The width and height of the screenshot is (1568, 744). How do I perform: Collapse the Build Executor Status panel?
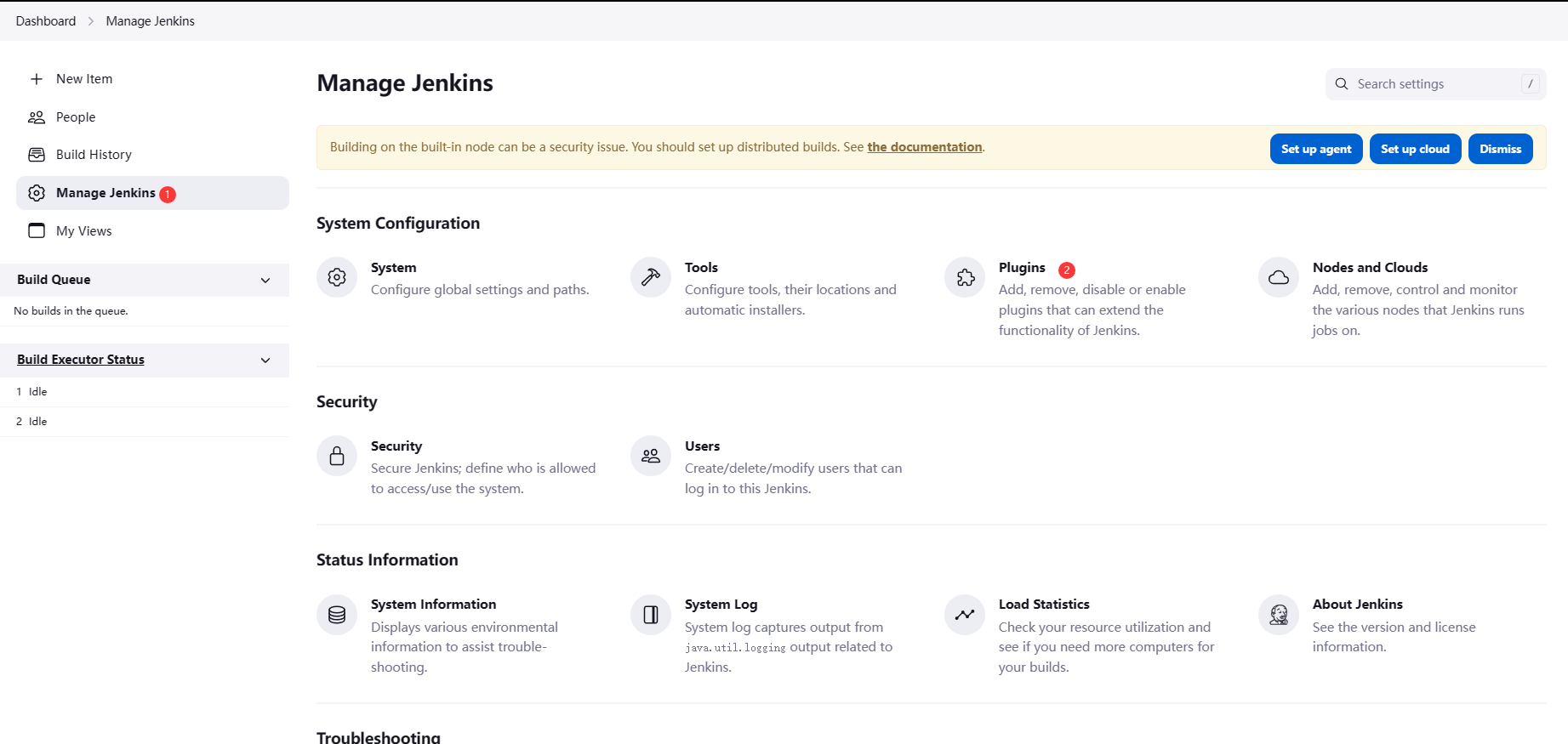coord(265,361)
